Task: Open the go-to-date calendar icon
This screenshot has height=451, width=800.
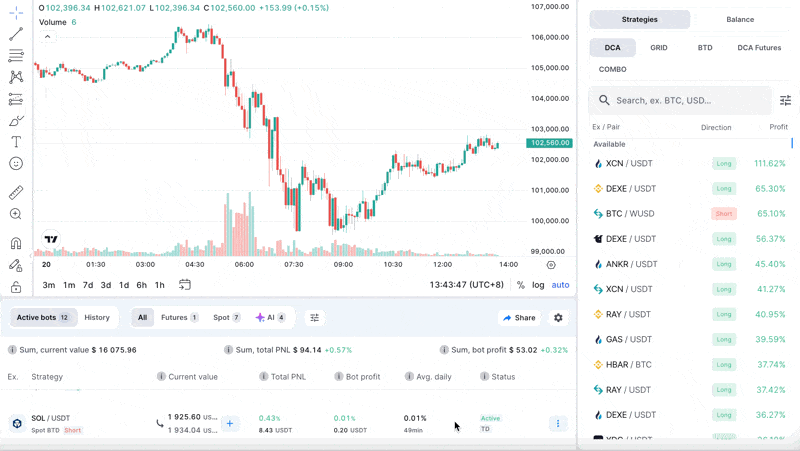Action: 185,285
